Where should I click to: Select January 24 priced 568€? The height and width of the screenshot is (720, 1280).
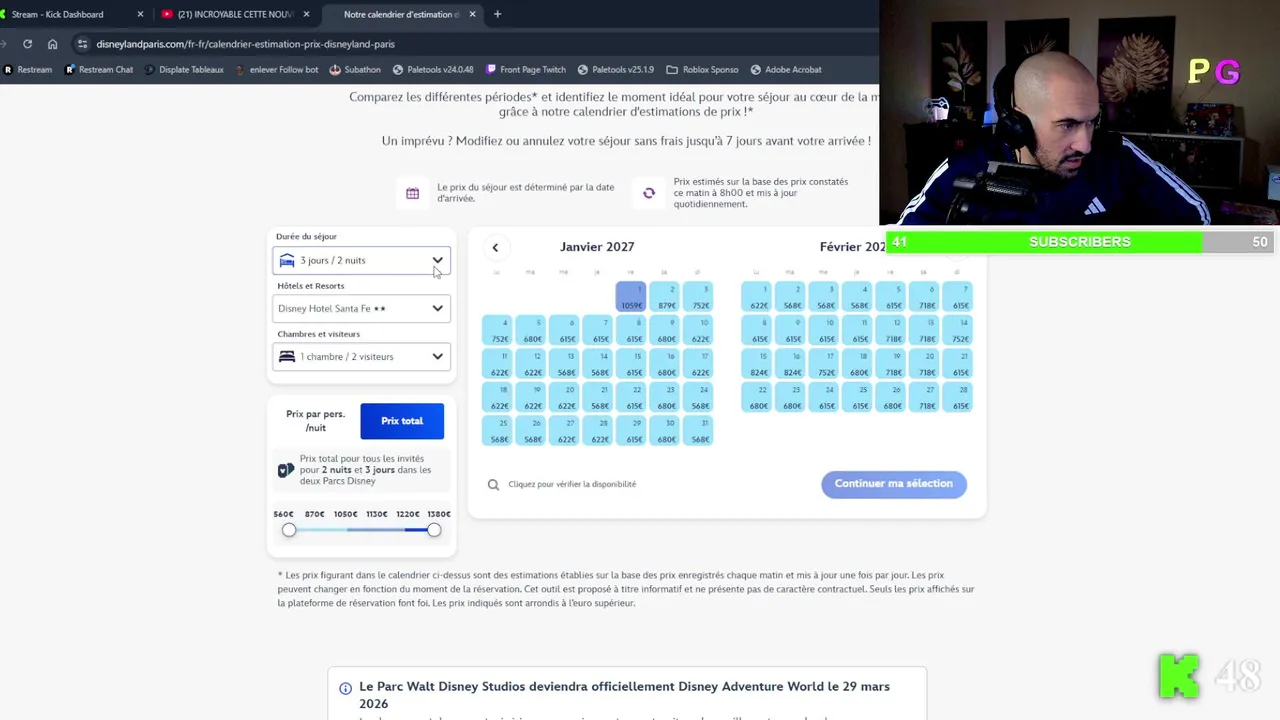click(698, 397)
